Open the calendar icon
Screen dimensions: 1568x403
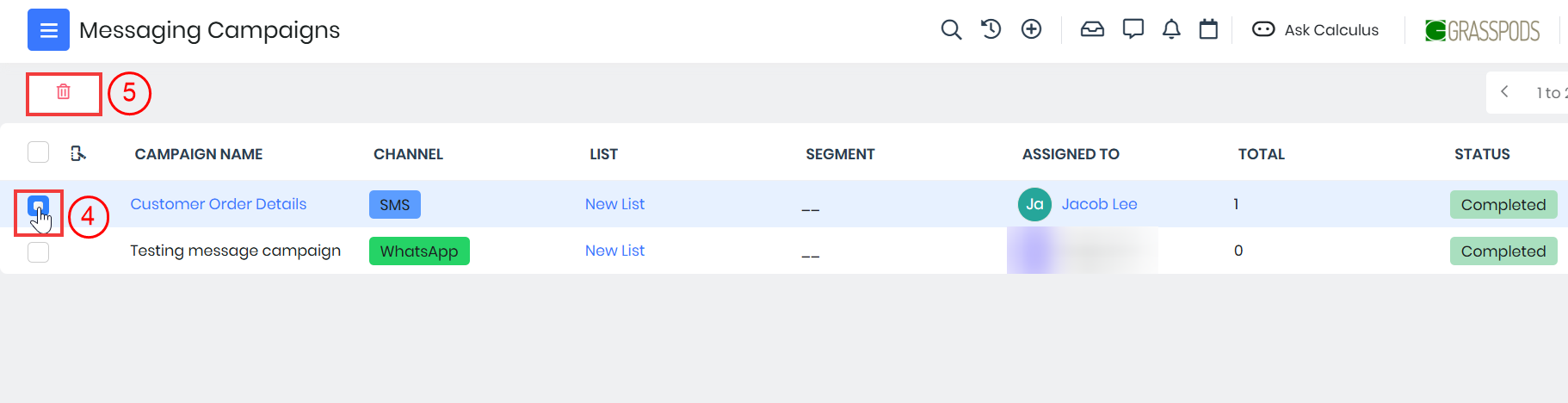click(x=1208, y=29)
